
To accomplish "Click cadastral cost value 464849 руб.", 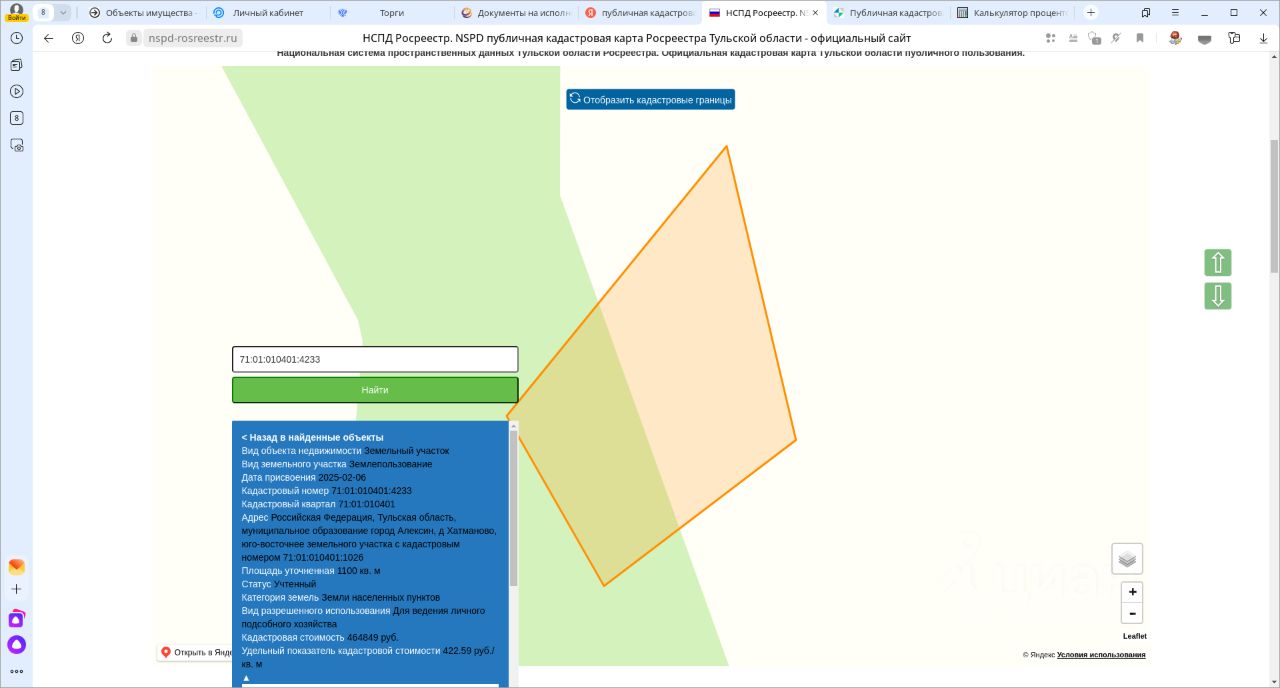I will (x=372, y=637).
